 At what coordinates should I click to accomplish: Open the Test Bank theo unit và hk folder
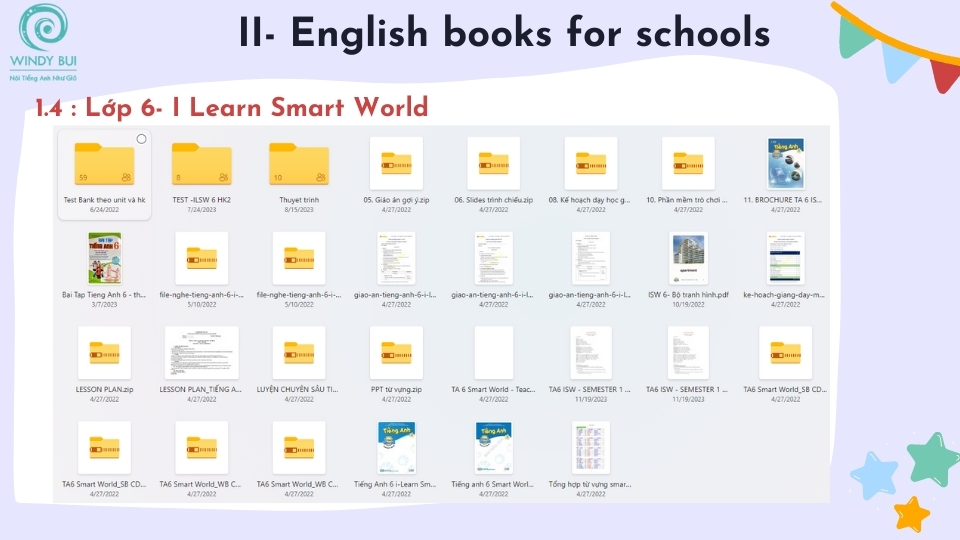coord(104,164)
